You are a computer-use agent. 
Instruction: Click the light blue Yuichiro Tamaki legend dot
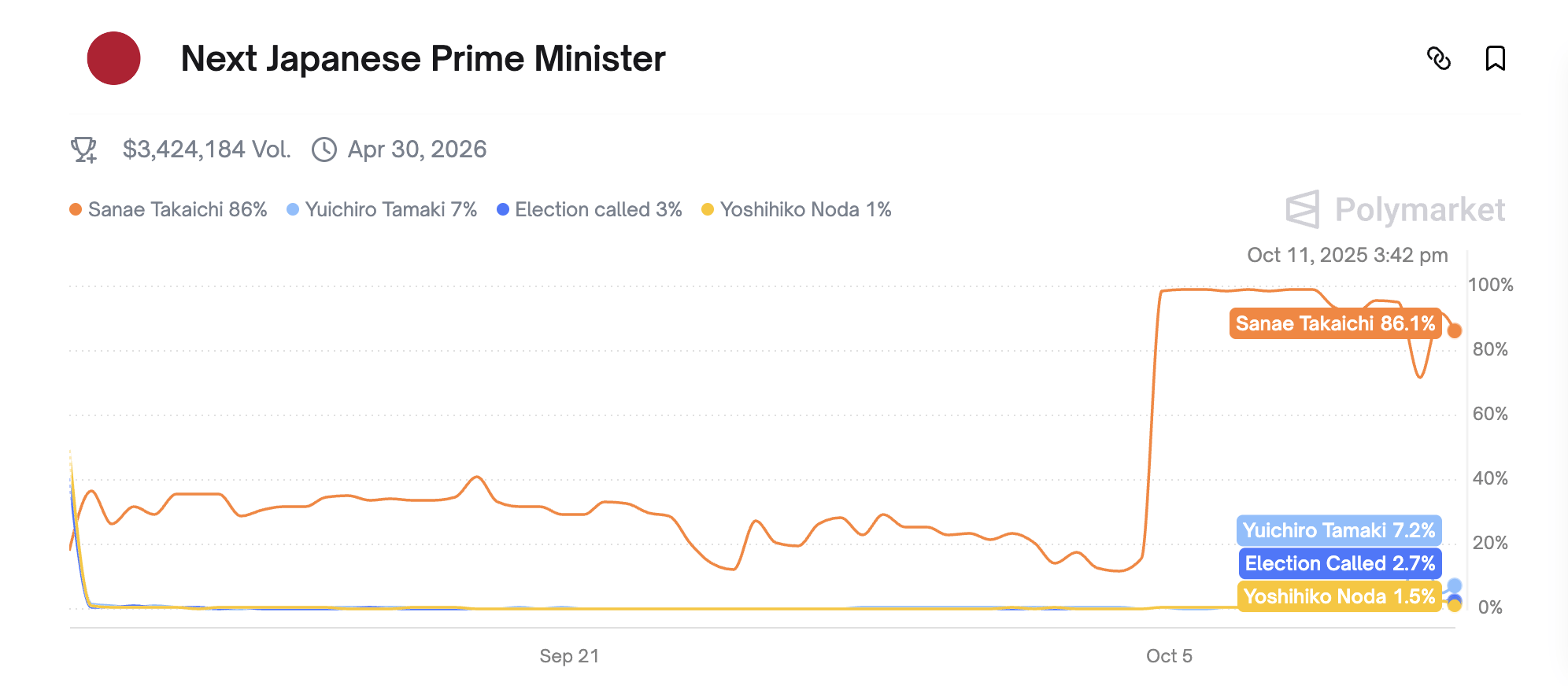coord(293,209)
